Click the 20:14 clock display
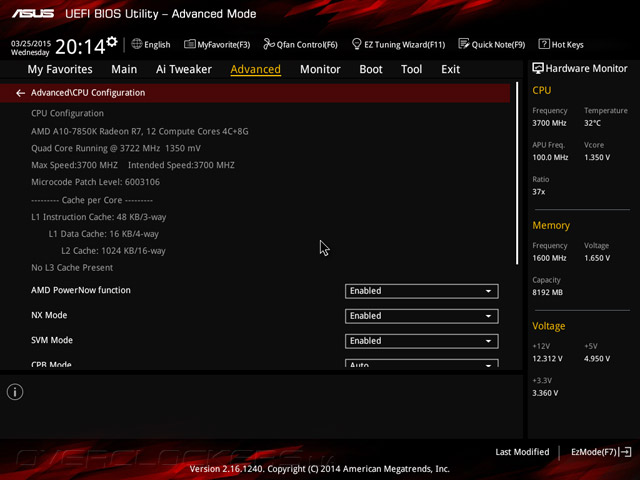This screenshot has height=480, width=640. pyautogui.click(x=80, y=47)
